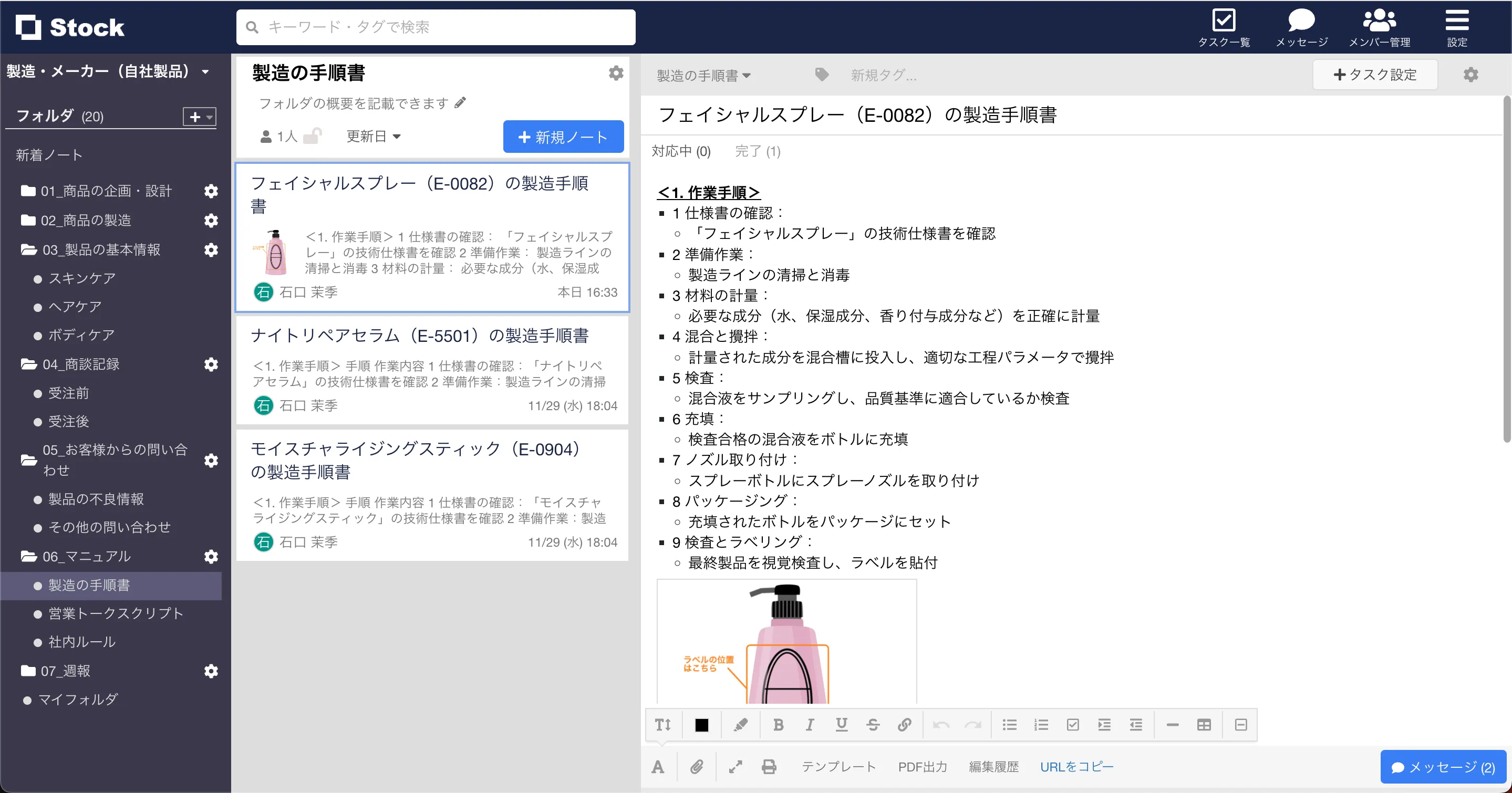
Task: Toggle bold formatting
Action: pyautogui.click(x=778, y=724)
